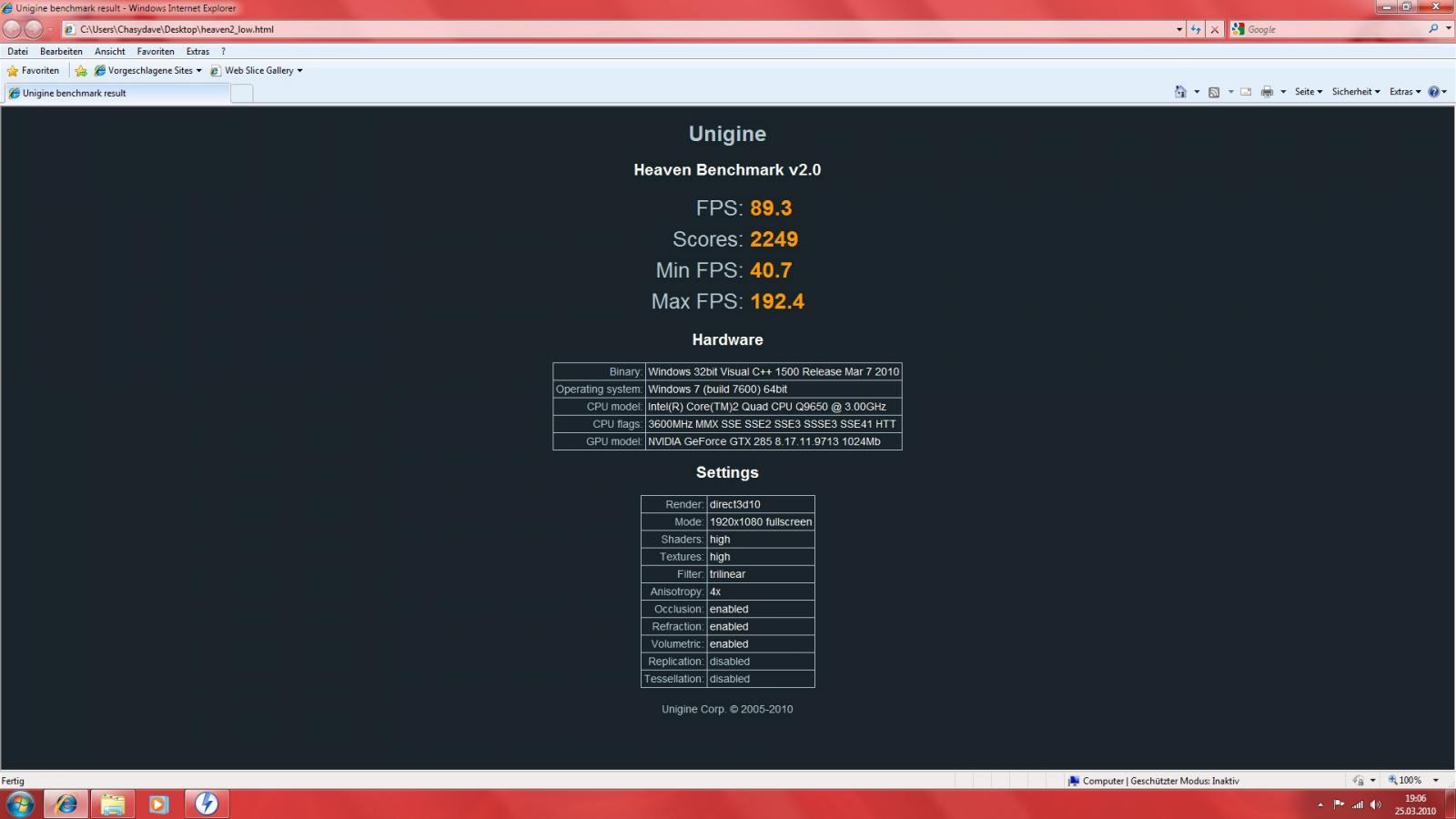Click the Mode value 1920x1080 fullscreen
The image size is (1456, 819).
pos(761,521)
